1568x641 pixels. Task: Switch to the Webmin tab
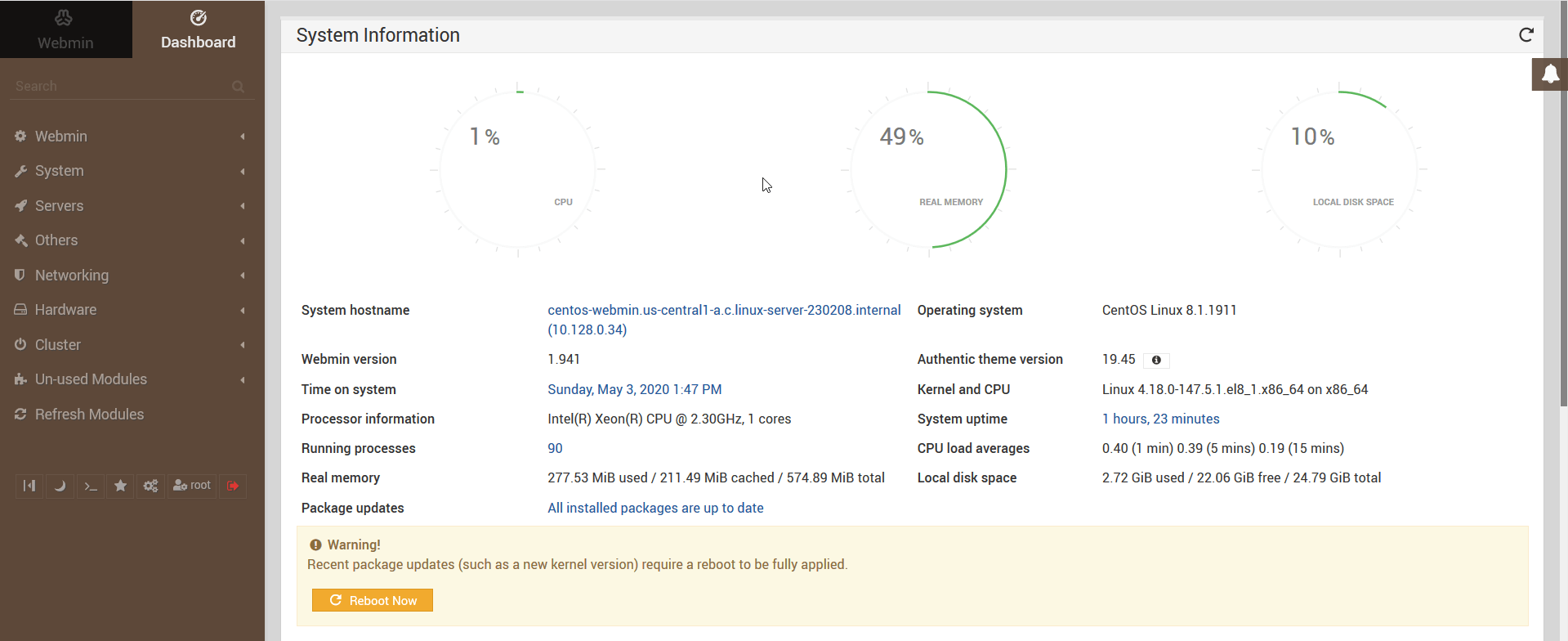[65, 29]
